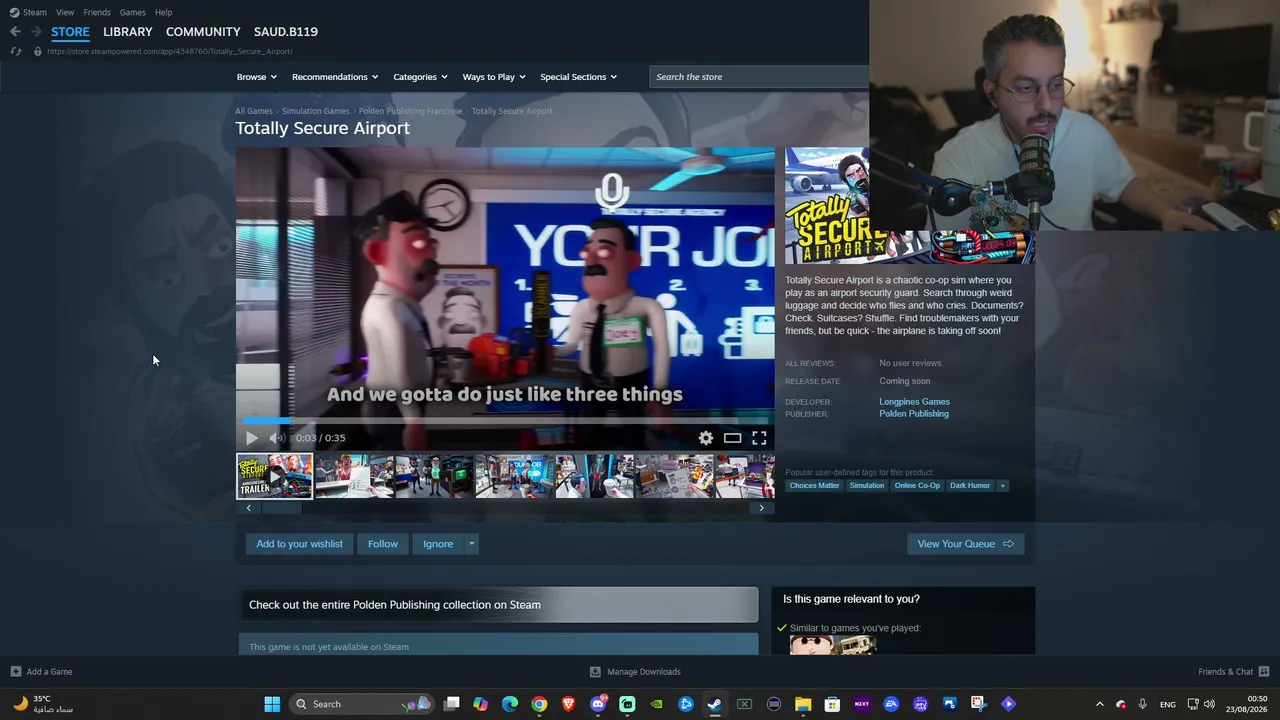Click the taskbar Search box
Viewport: 1280px width, 720px height.
361,704
